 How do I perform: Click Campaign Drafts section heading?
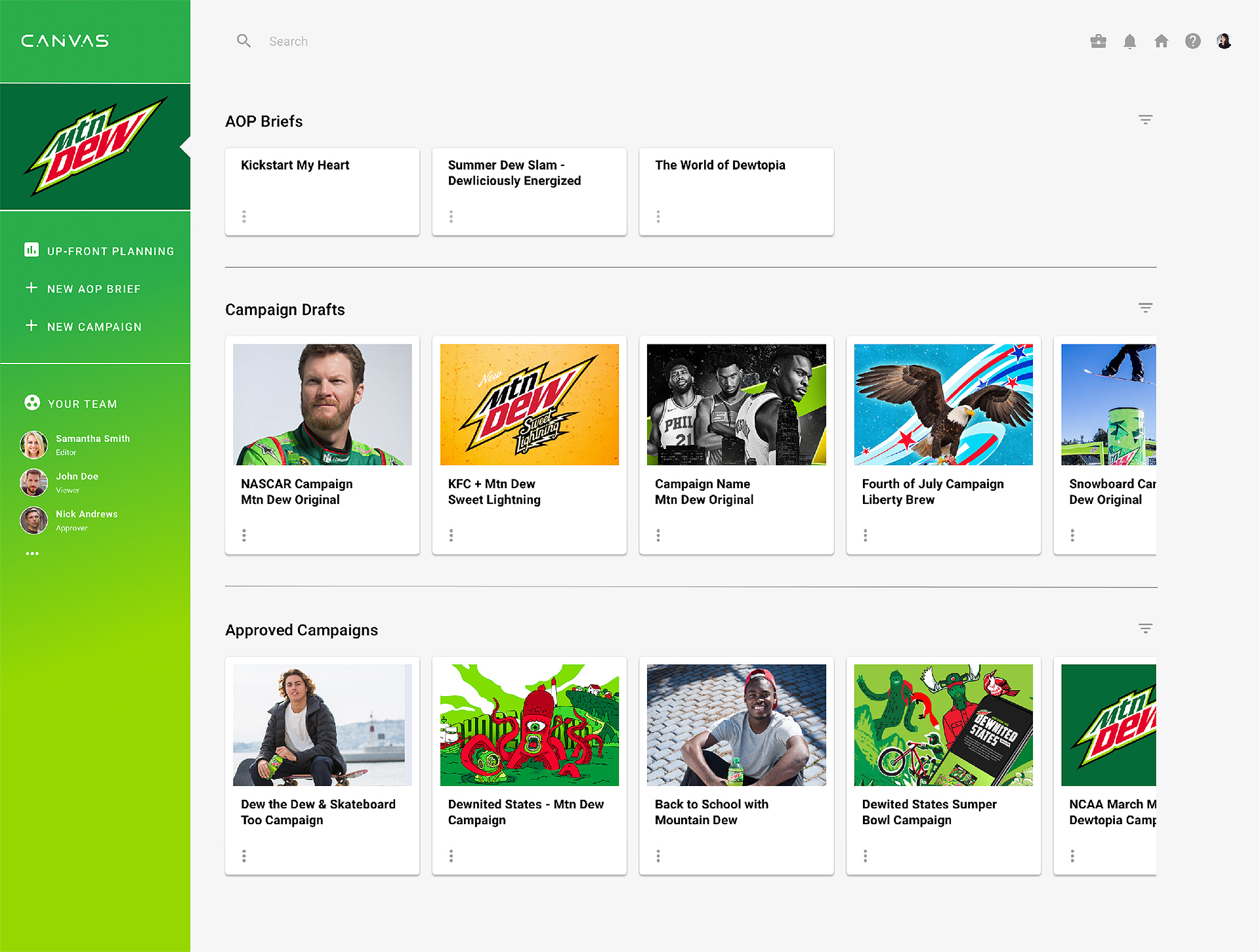285,310
